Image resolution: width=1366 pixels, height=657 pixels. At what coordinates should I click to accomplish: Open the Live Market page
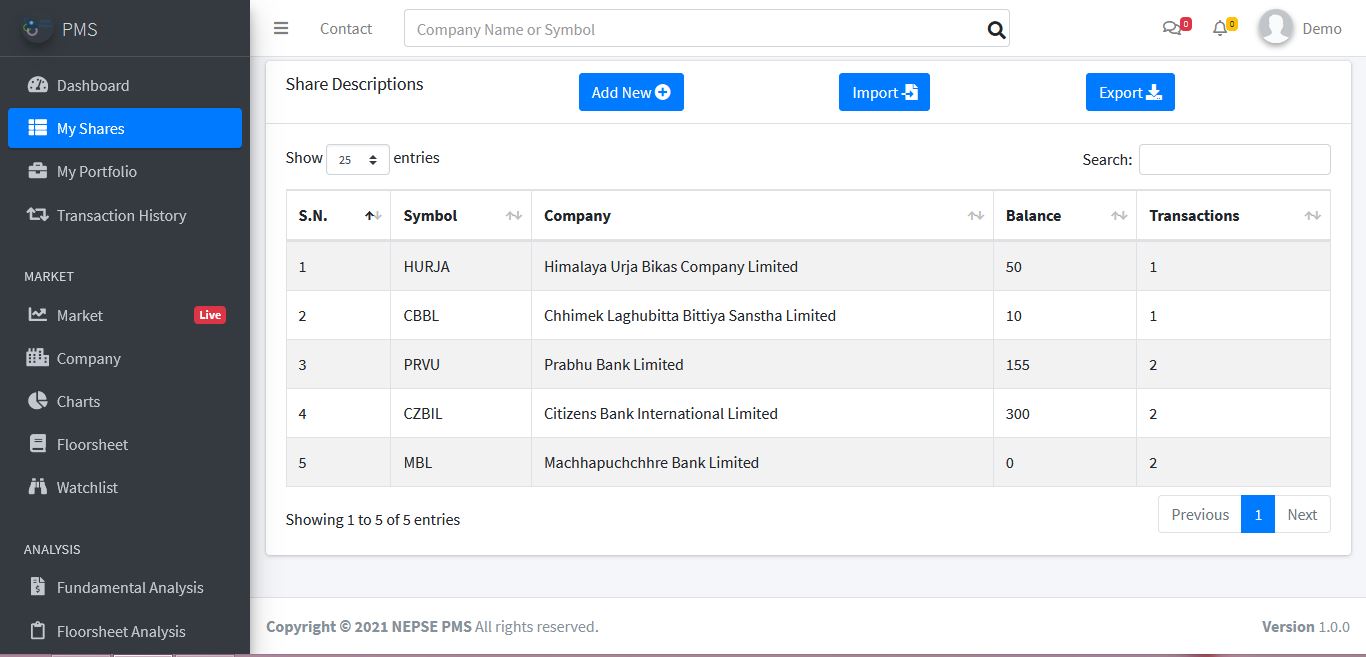pyautogui.click(x=80, y=315)
